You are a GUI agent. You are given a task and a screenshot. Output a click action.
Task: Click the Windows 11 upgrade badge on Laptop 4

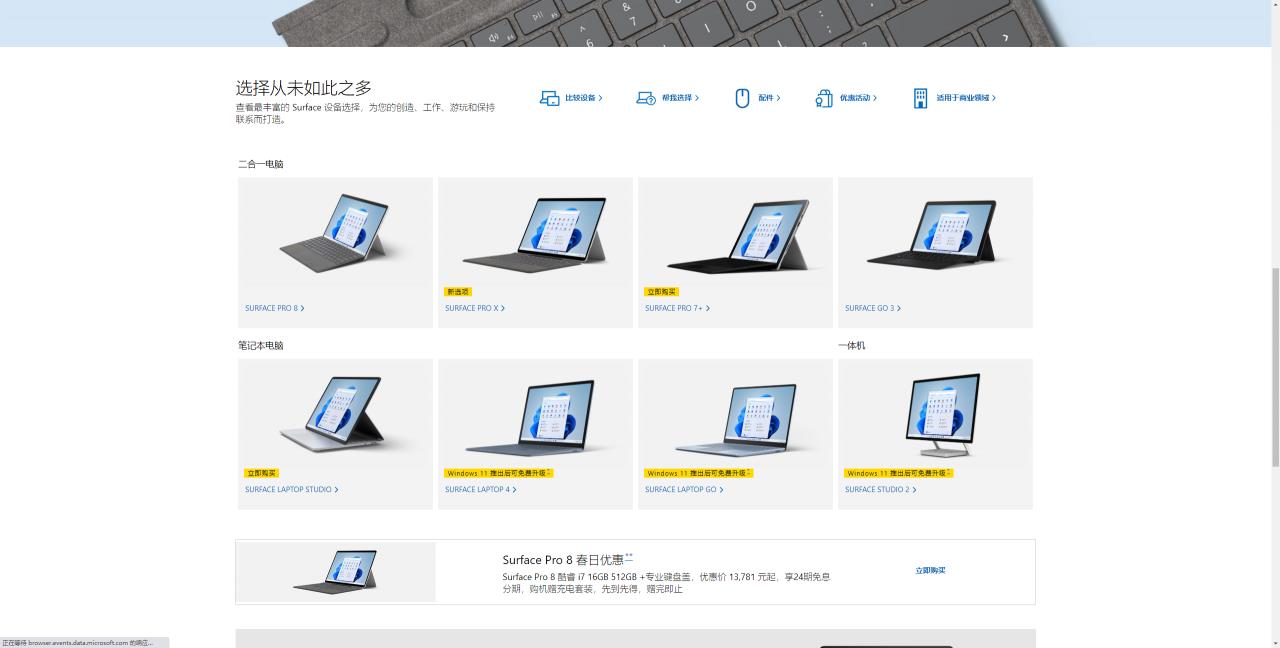pyautogui.click(x=499, y=473)
